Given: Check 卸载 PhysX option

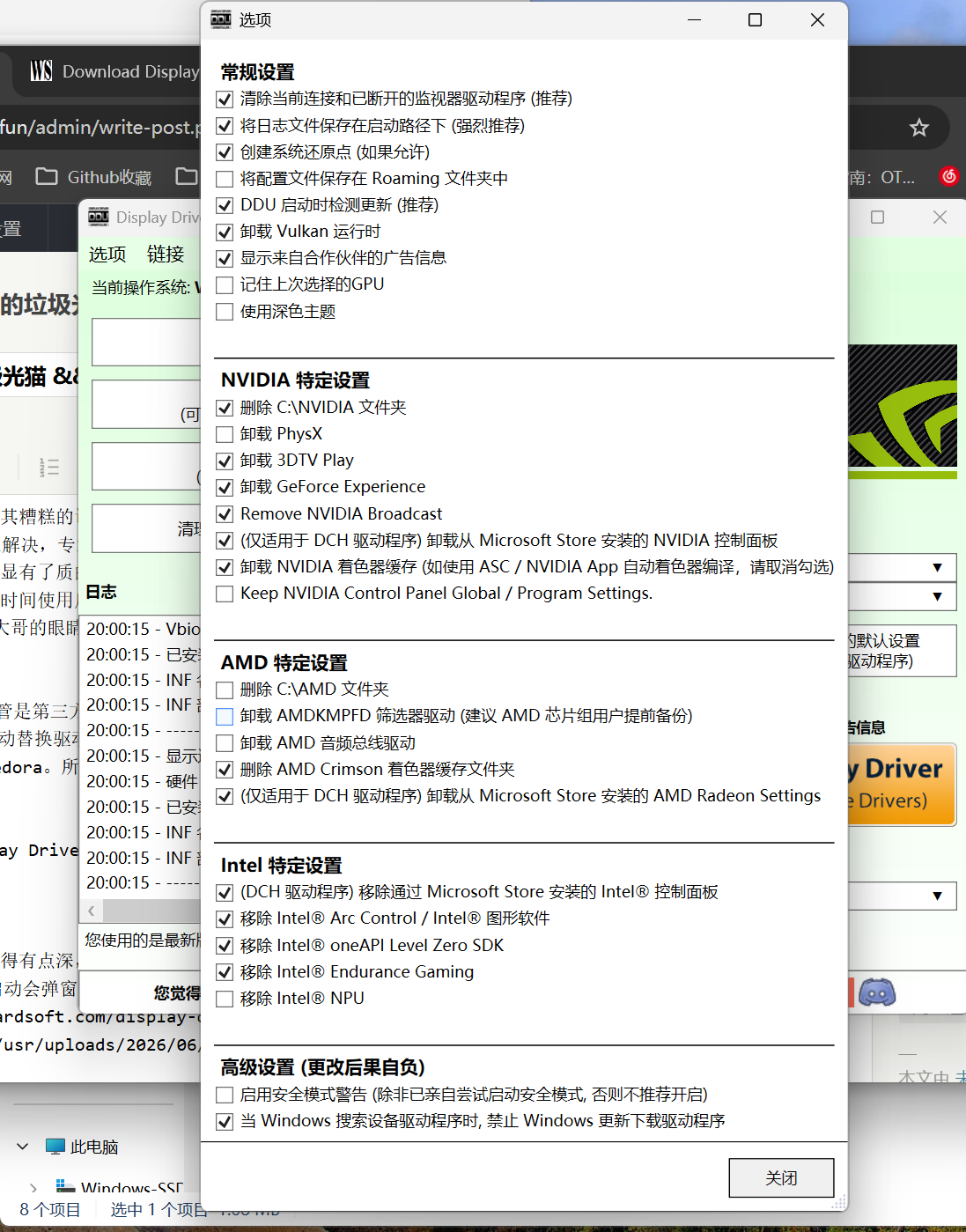Looking at the screenshot, I should click(x=225, y=434).
